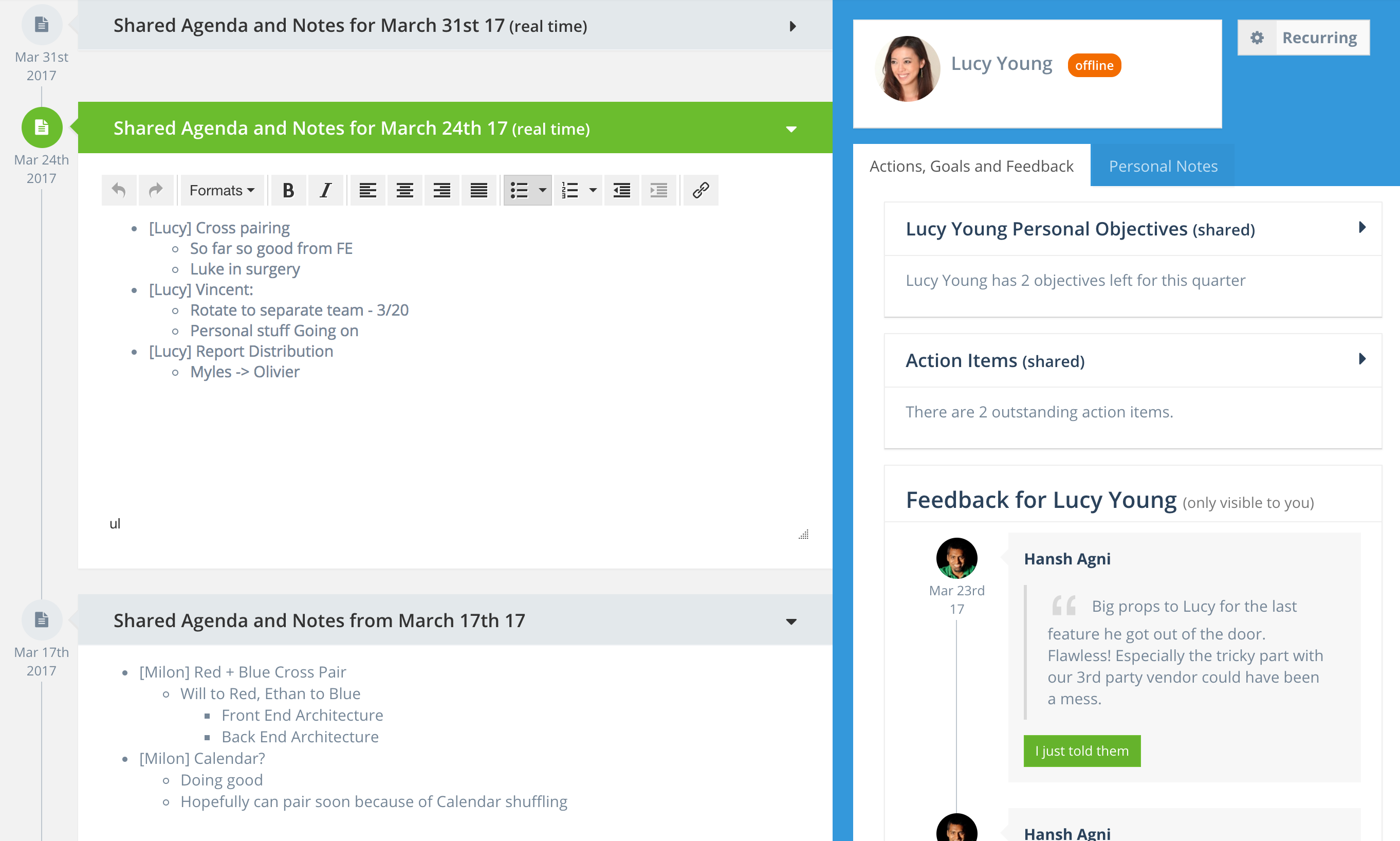Click '[Milon] Red + Blue Cross Pair' line
The image size is (1400, 841).
click(x=243, y=672)
